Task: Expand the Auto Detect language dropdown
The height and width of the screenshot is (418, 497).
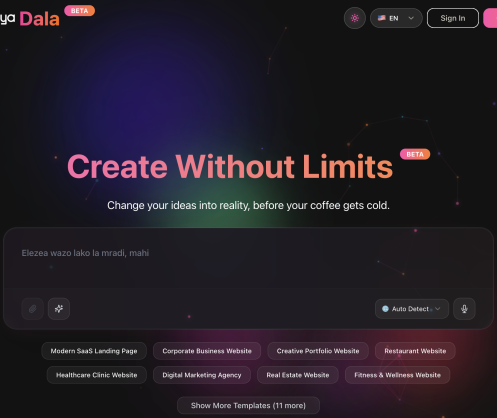Action: [412, 309]
